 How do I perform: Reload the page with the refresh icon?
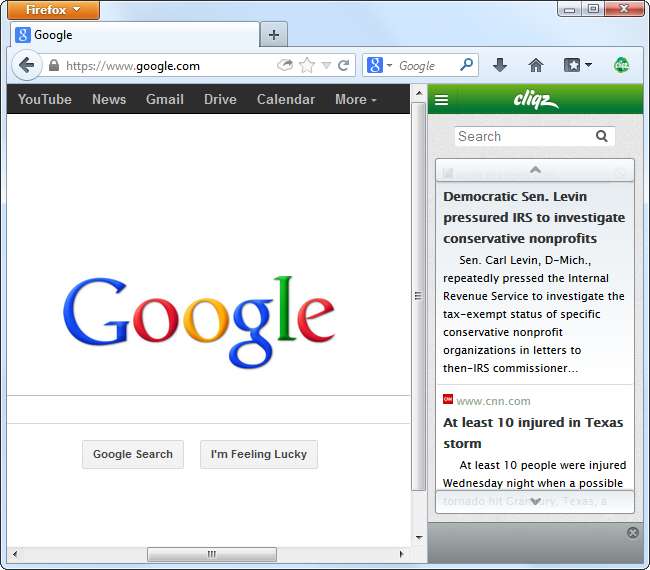(343, 66)
